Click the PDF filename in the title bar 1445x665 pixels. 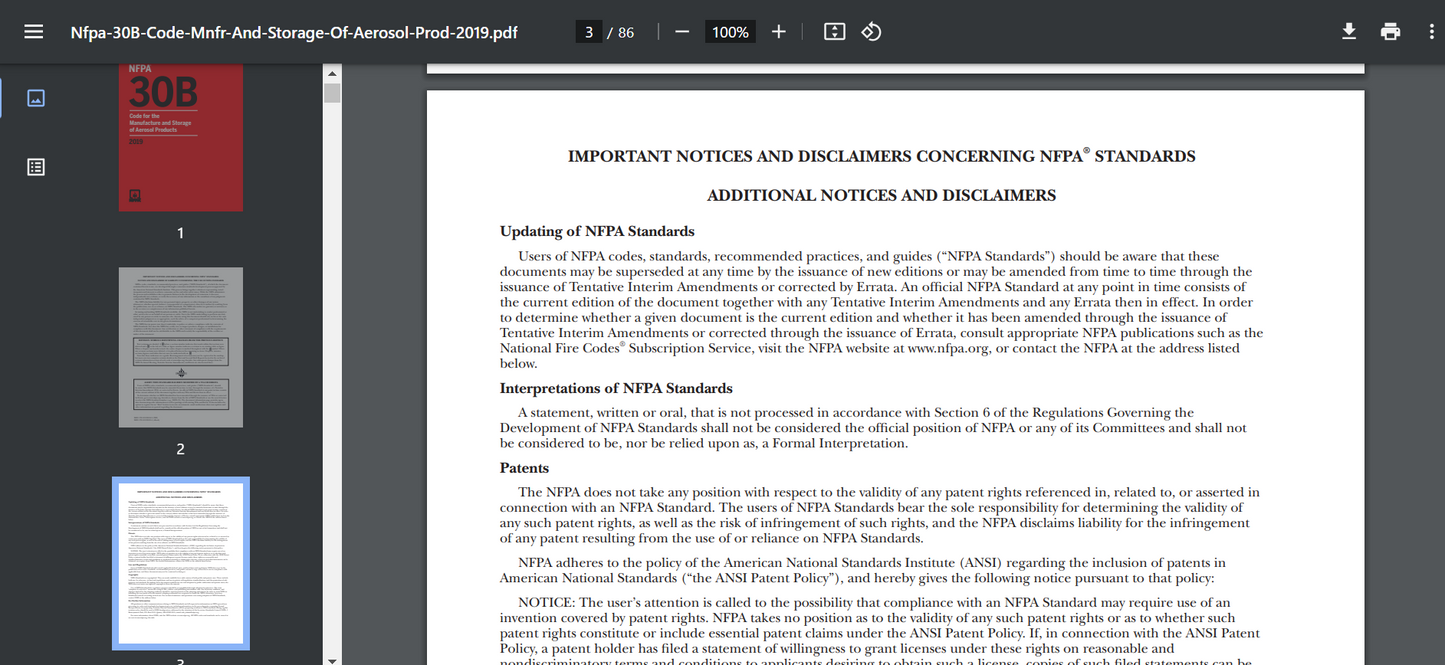[x=294, y=32]
